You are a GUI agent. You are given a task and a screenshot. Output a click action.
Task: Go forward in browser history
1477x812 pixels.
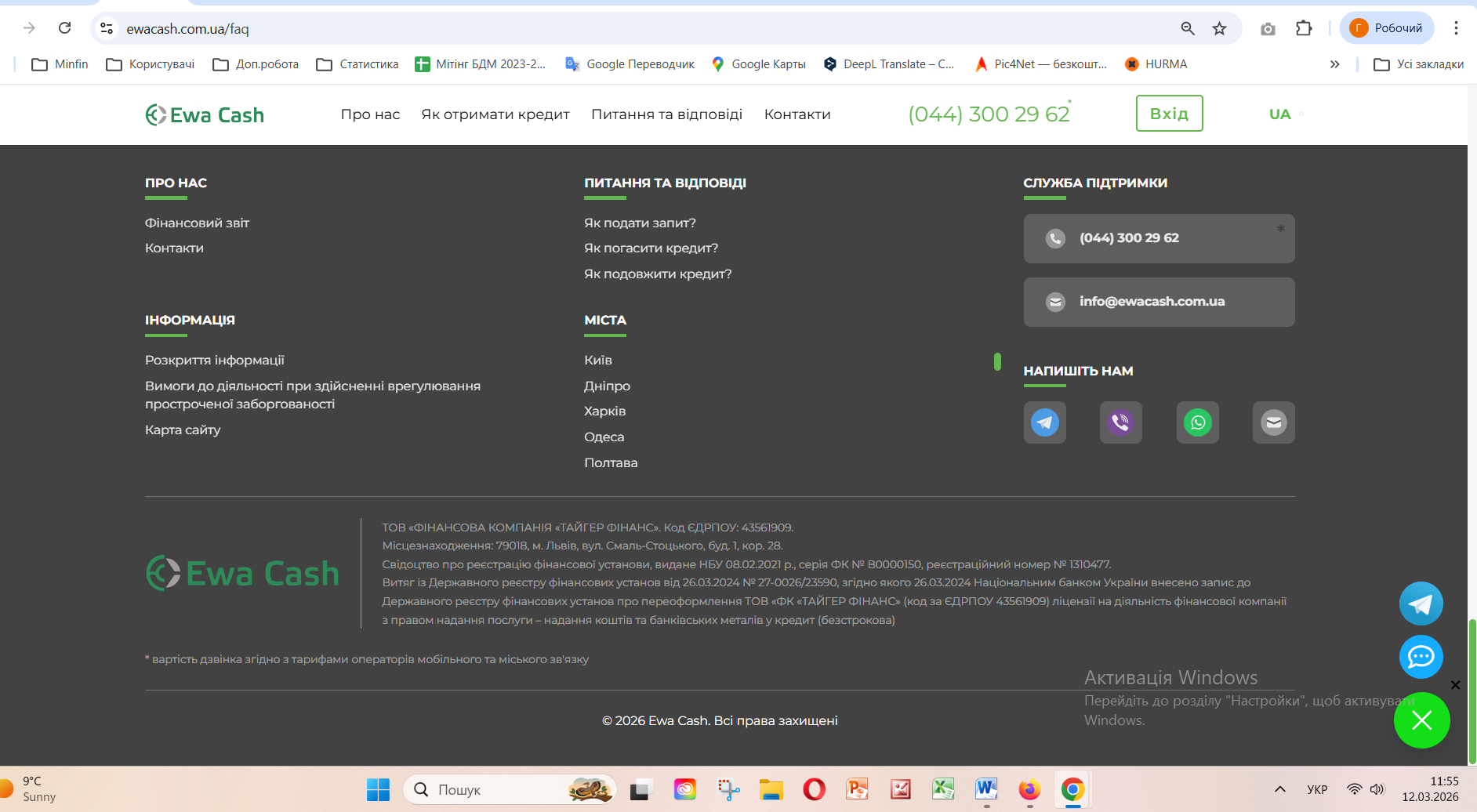tap(30, 28)
